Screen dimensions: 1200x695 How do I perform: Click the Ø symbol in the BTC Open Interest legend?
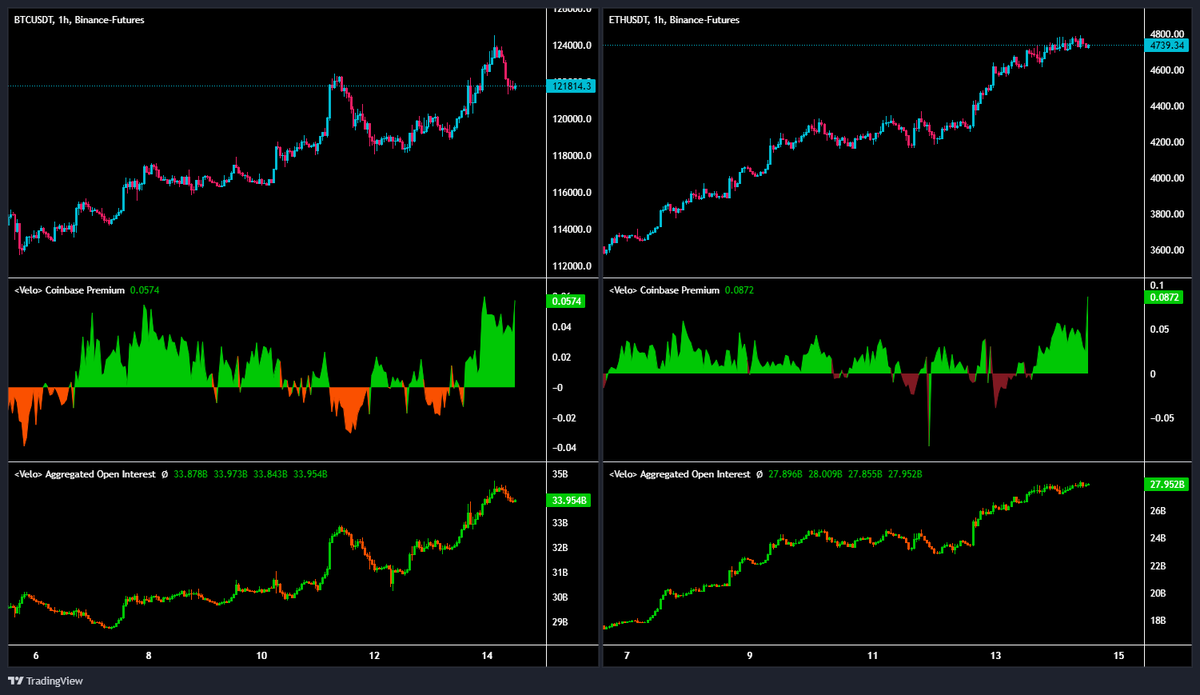click(165, 474)
